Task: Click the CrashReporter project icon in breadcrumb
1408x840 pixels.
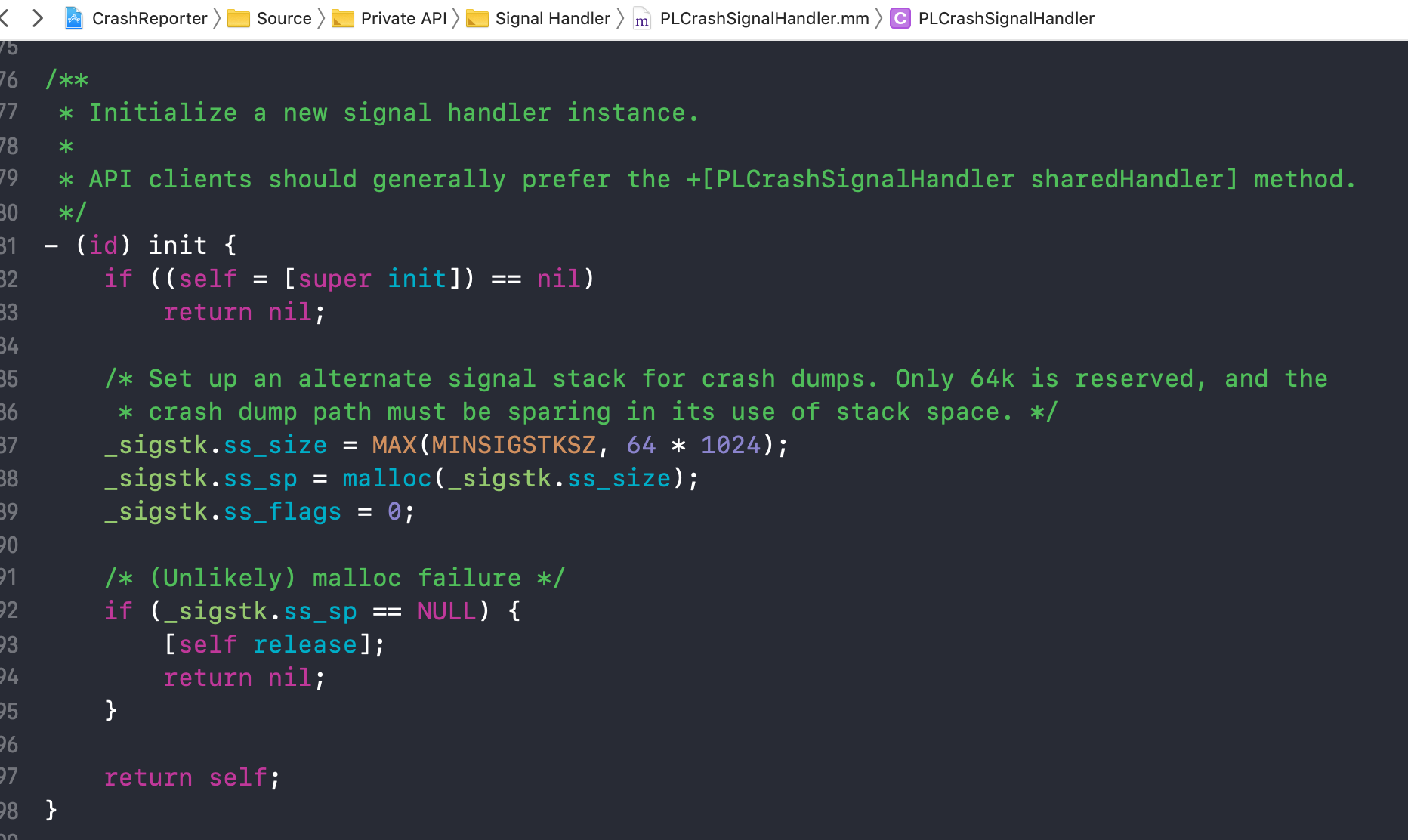Action: 74,18
